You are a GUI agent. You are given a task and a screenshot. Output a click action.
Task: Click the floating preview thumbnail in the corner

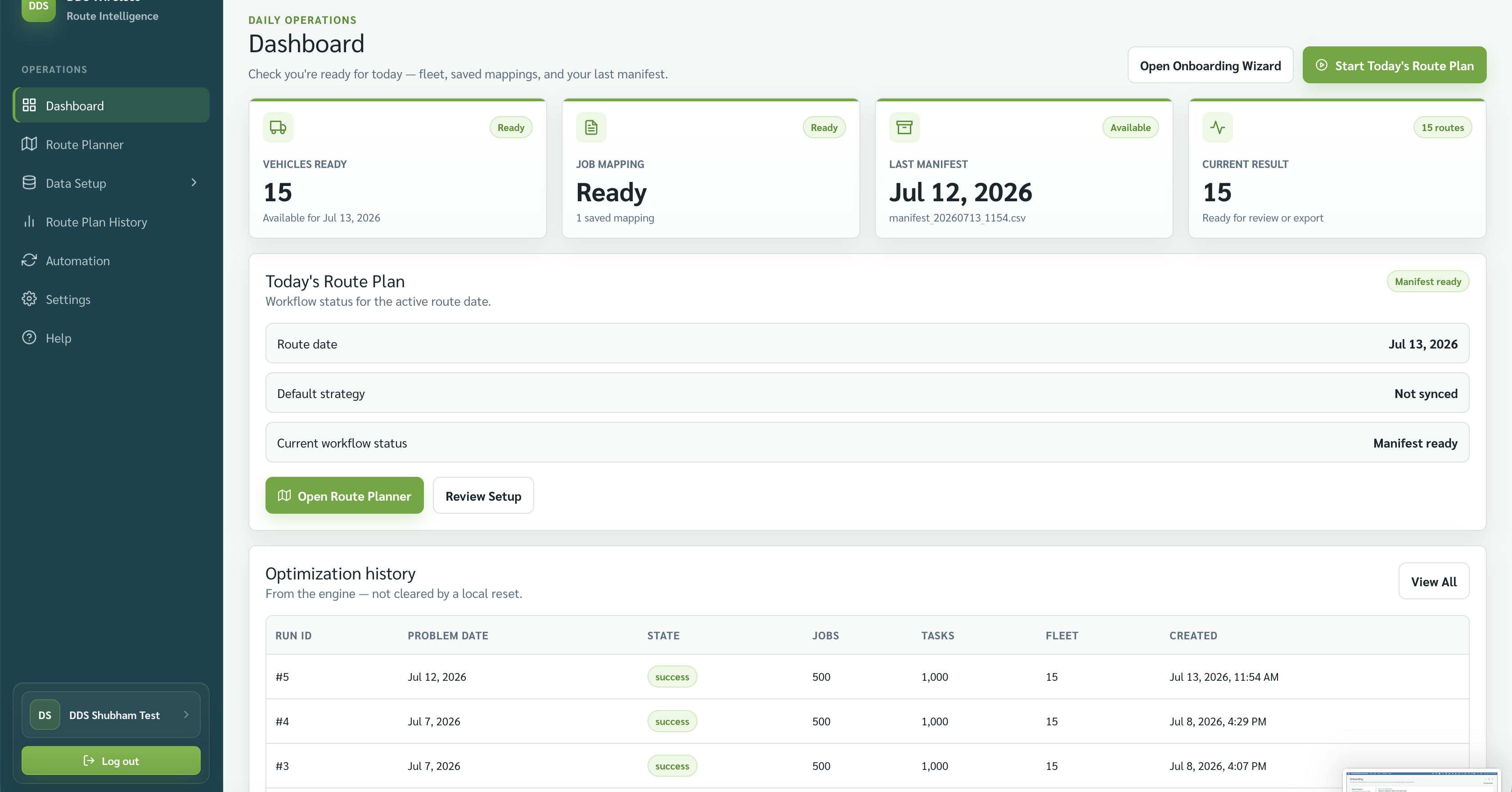(1423, 781)
